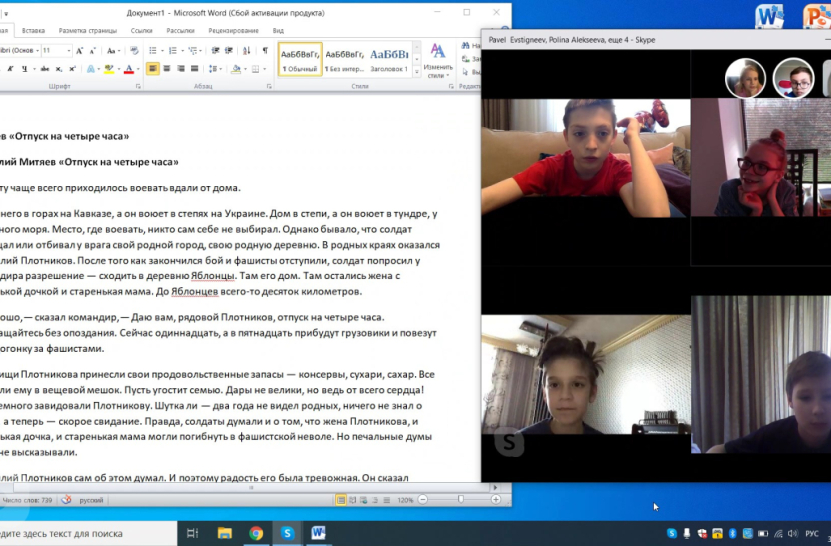Switch to the Рецензирование tab
The image size is (831, 546).
(x=233, y=31)
